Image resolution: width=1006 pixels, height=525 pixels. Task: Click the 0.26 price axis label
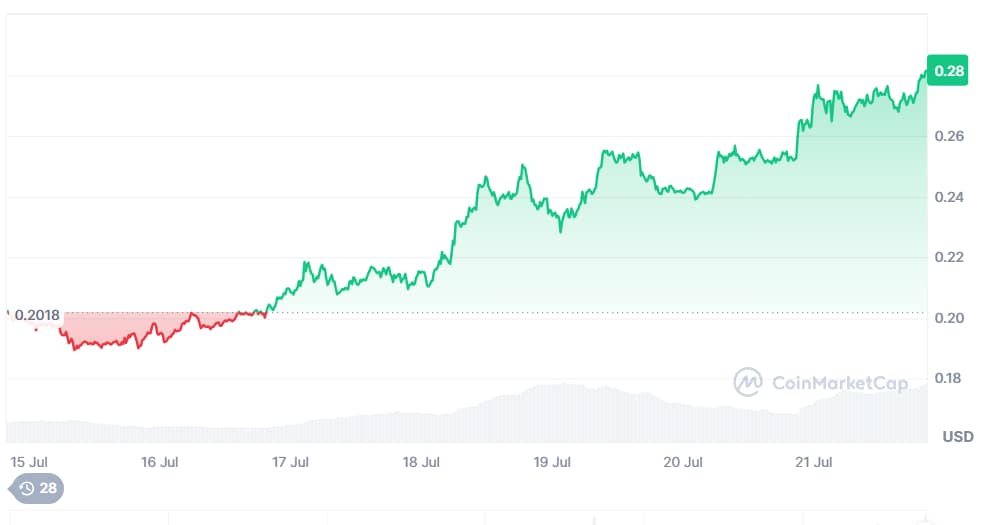click(x=950, y=136)
